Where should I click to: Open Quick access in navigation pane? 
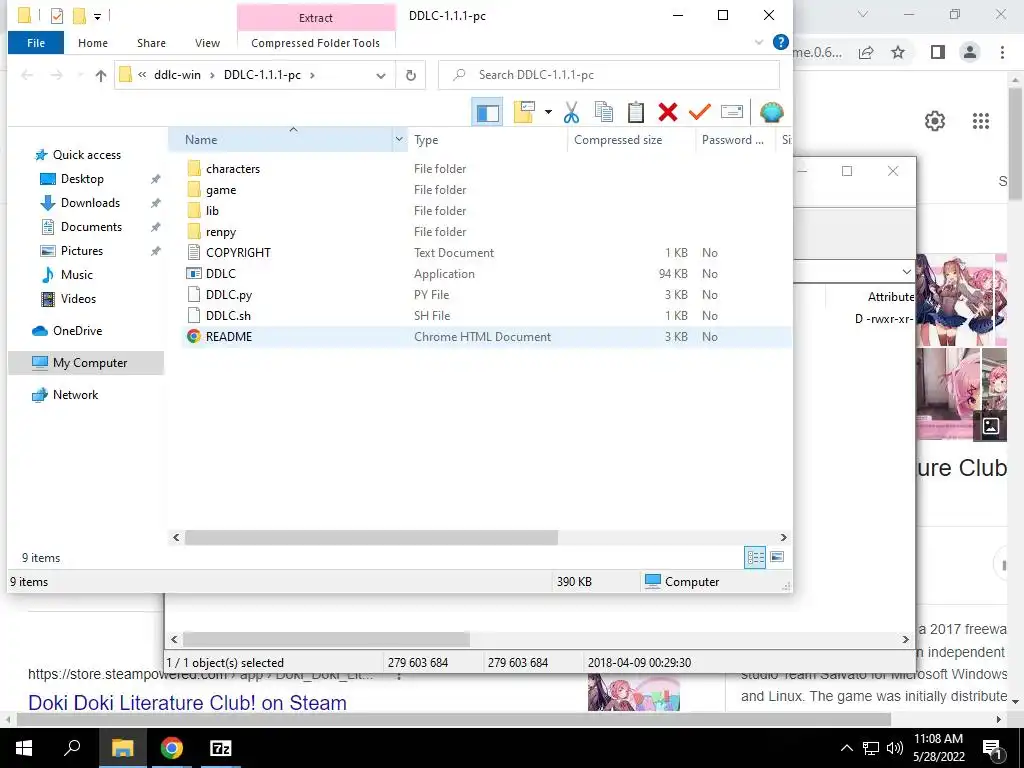pyautogui.click(x=86, y=155)
